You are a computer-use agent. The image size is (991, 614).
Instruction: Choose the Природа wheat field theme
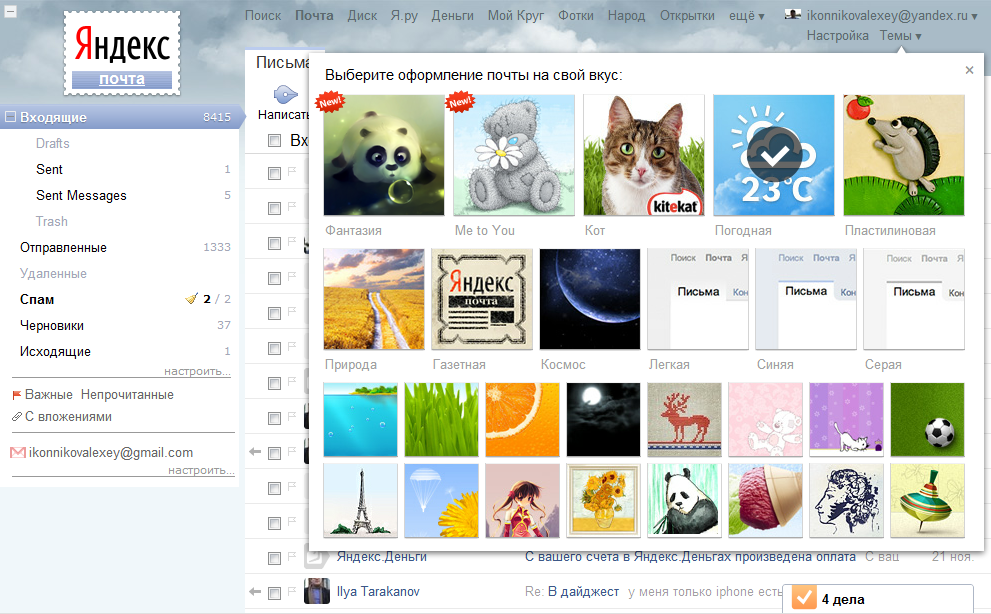click(374, 299)
